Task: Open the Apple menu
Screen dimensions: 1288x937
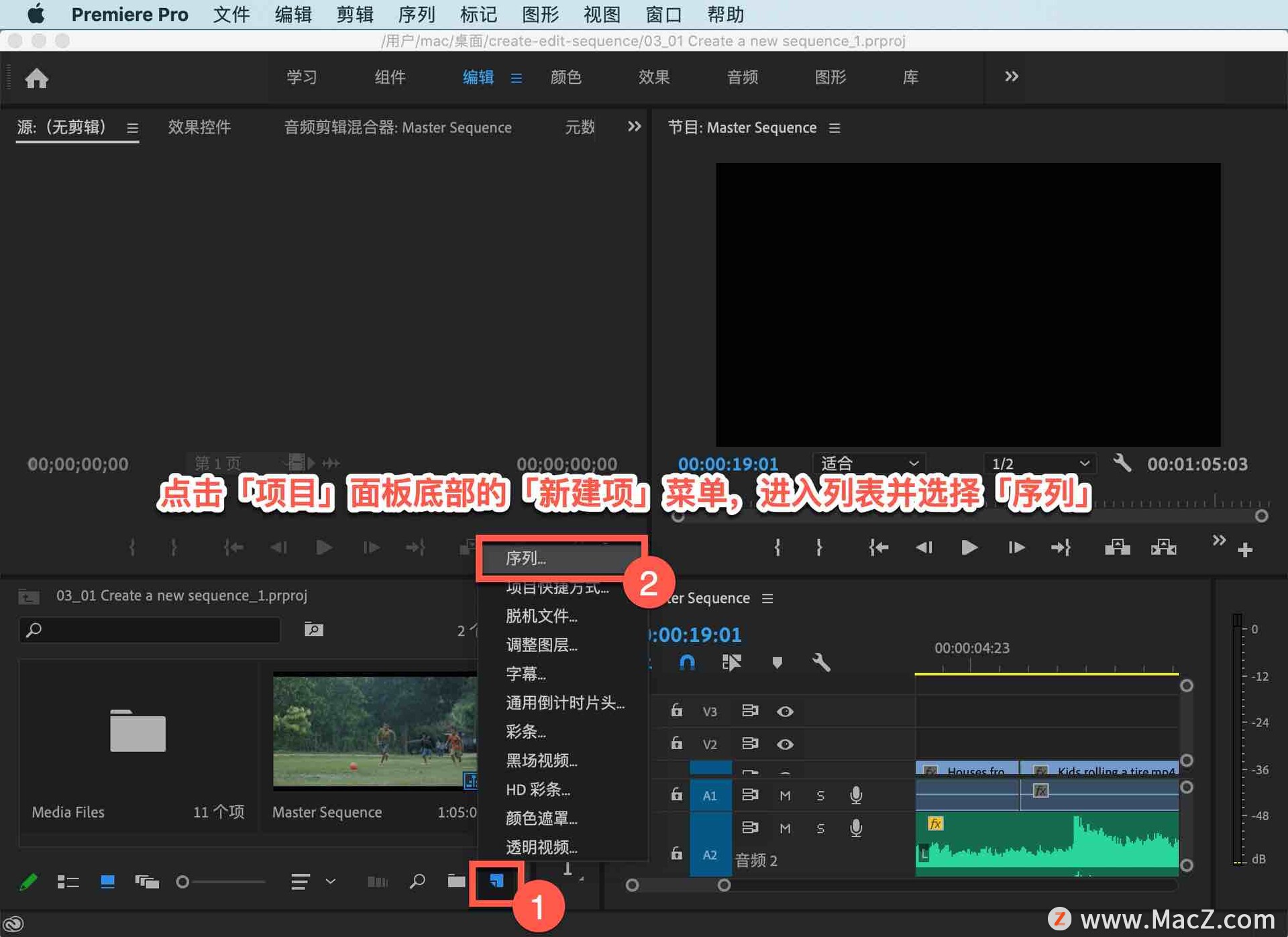Action: [x=36, y=13]
